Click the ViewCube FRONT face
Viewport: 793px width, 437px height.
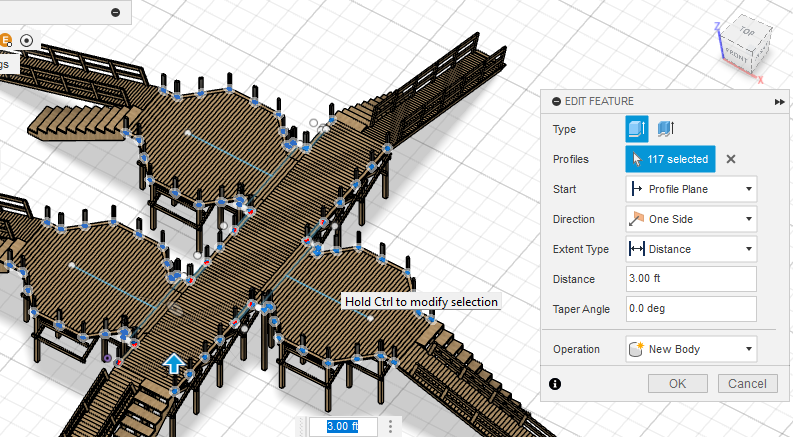coord(736,56)
